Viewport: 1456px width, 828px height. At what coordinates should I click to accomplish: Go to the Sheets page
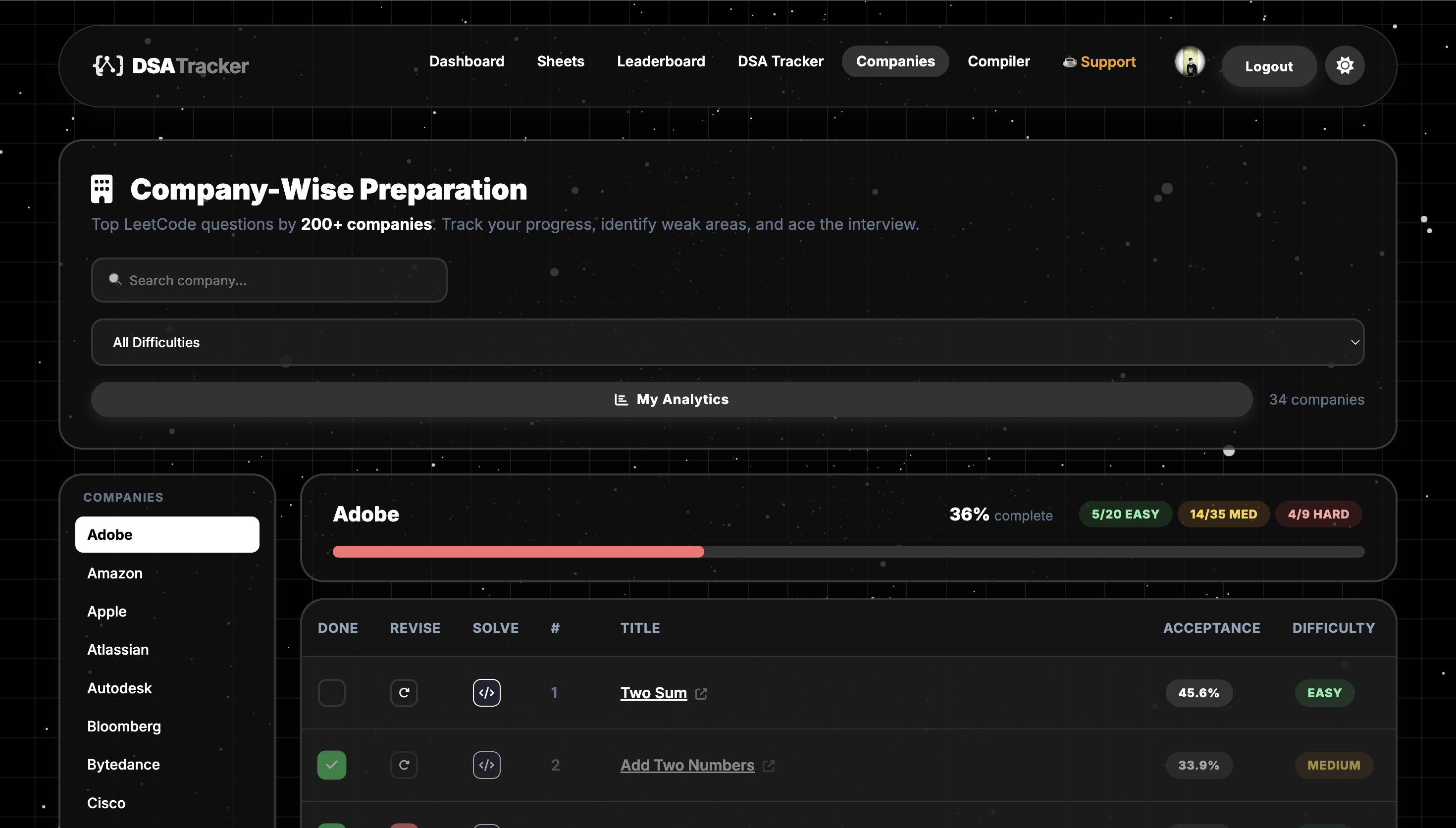pos(561,61)
